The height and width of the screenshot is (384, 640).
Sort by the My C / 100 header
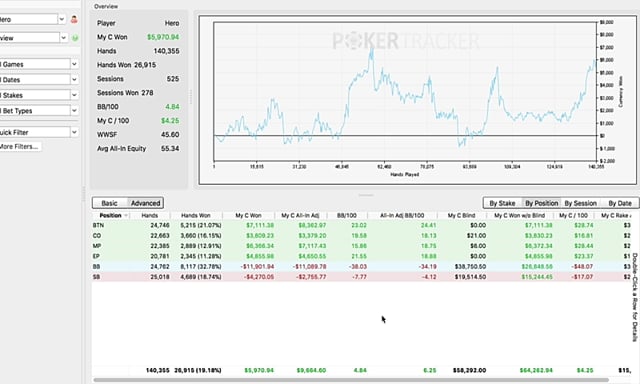(x=573, y=215)
